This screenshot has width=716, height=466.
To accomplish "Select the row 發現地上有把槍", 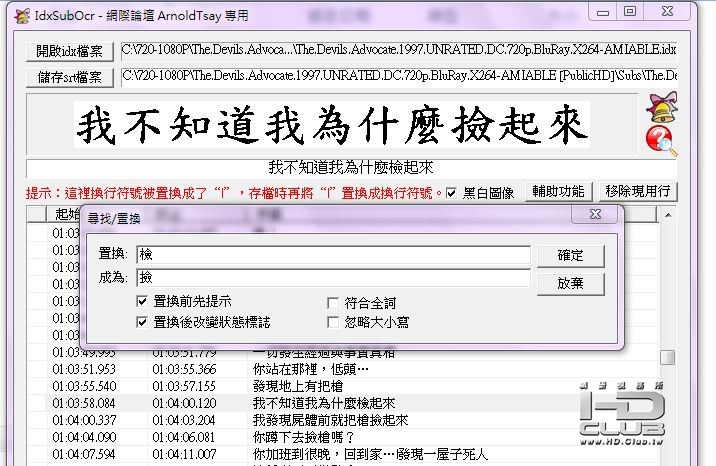I will click(342, 386).
